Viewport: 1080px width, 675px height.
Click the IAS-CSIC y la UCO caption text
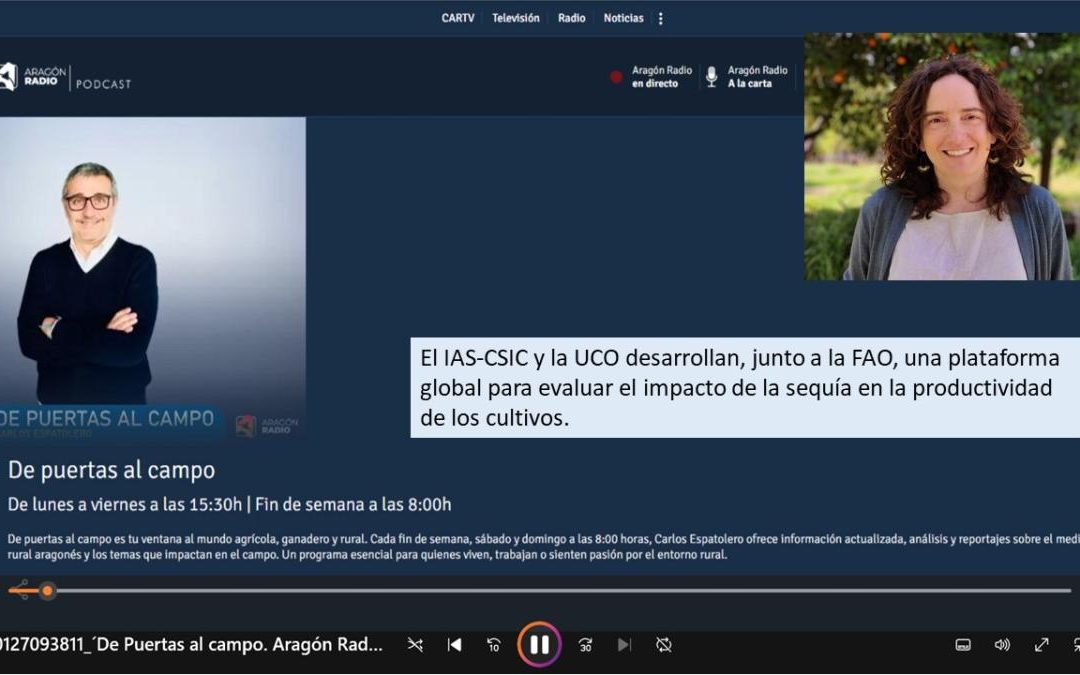tap(745, 388)
